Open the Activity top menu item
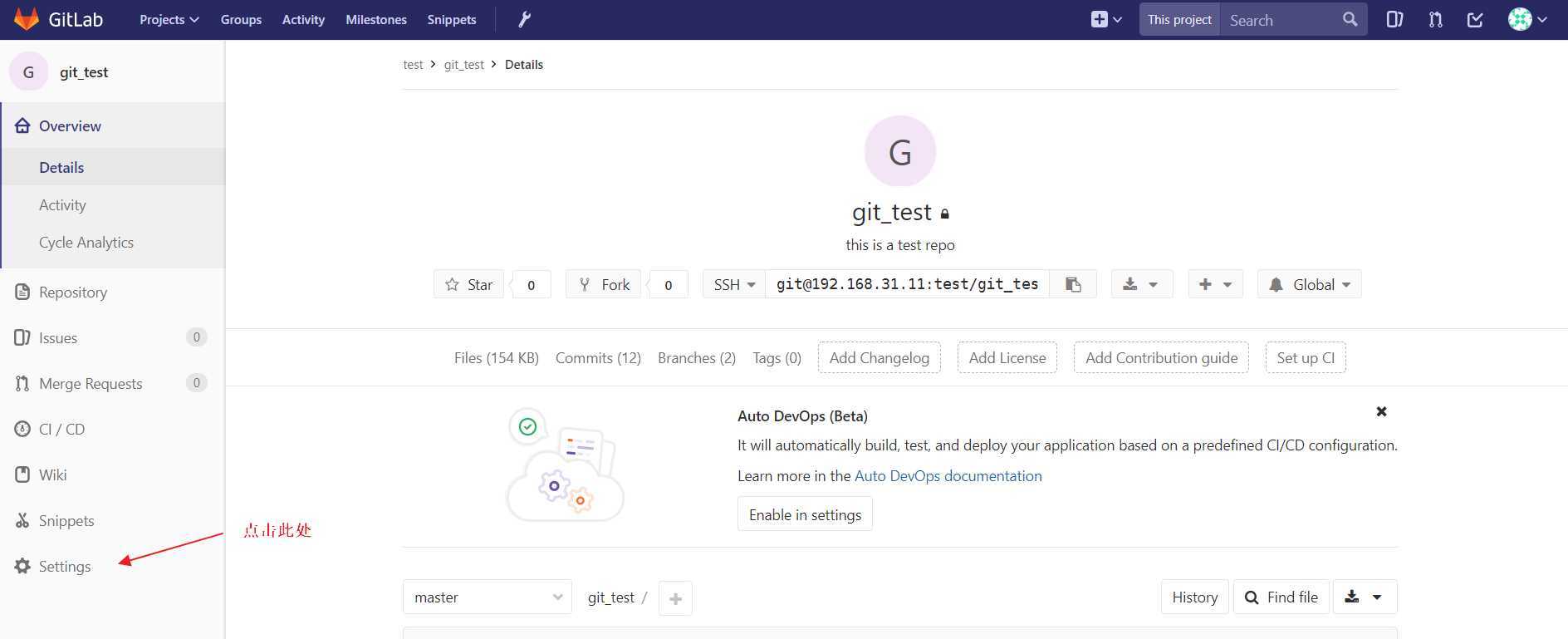1568x639 pixels. click(x=303, y=19)
